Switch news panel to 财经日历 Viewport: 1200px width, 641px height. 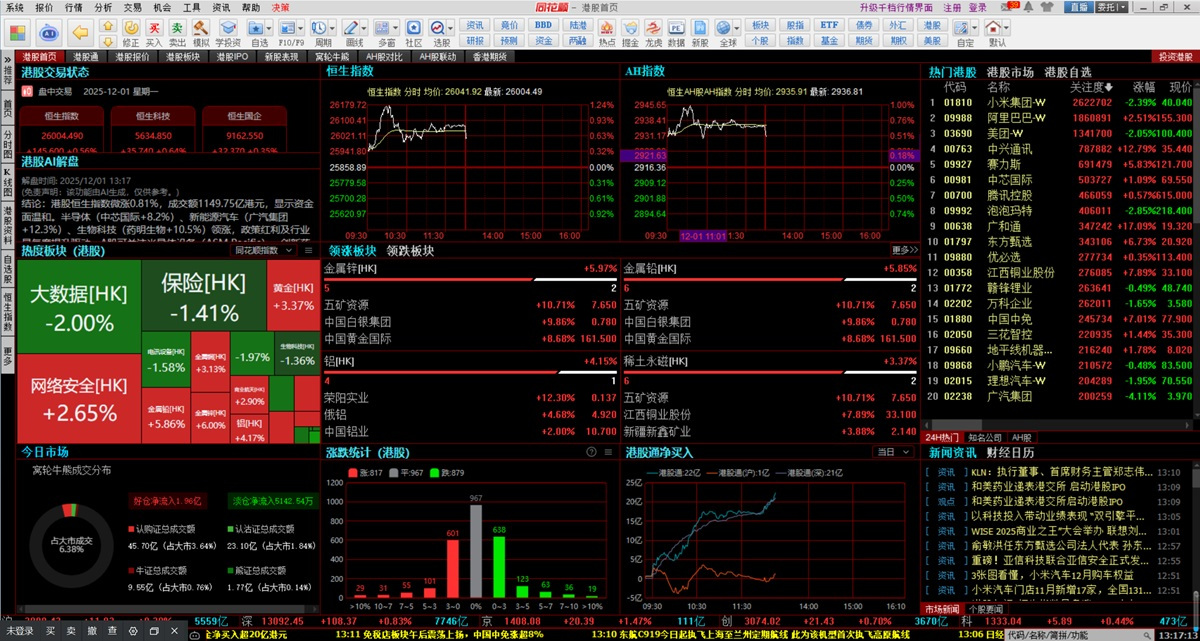pos(1010,452)
